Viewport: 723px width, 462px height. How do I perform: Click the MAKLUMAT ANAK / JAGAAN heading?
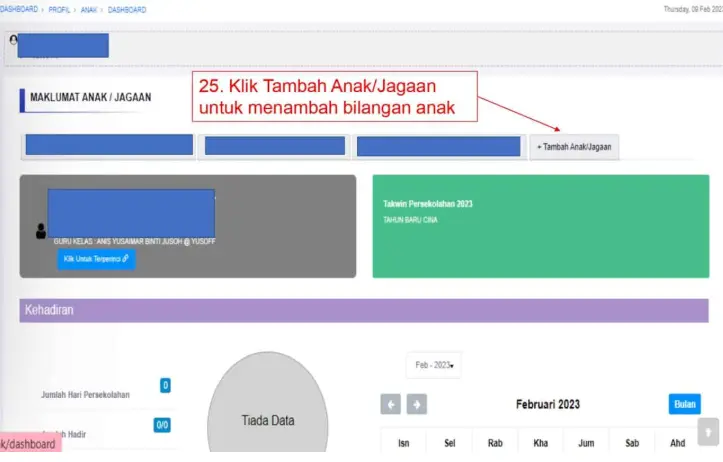click(90, 97)
